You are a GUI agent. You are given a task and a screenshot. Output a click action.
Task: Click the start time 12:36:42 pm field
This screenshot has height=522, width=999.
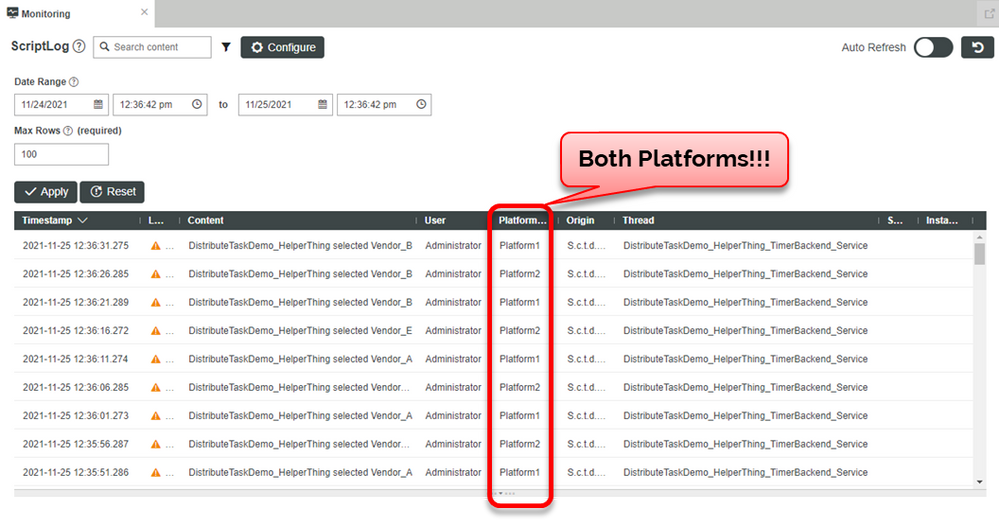tap(160, 105)
